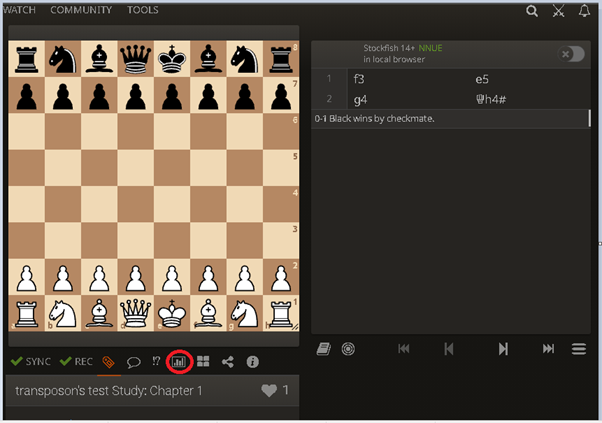602x423 pixels.
Task: Click the black bishop on c8
Action: [x=99, y=59]
